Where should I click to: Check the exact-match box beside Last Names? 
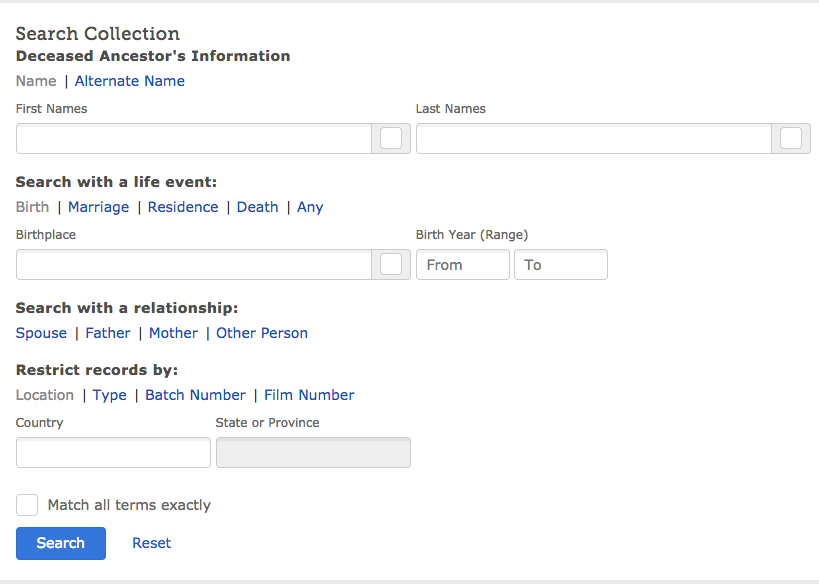click(x=790, y=139)
